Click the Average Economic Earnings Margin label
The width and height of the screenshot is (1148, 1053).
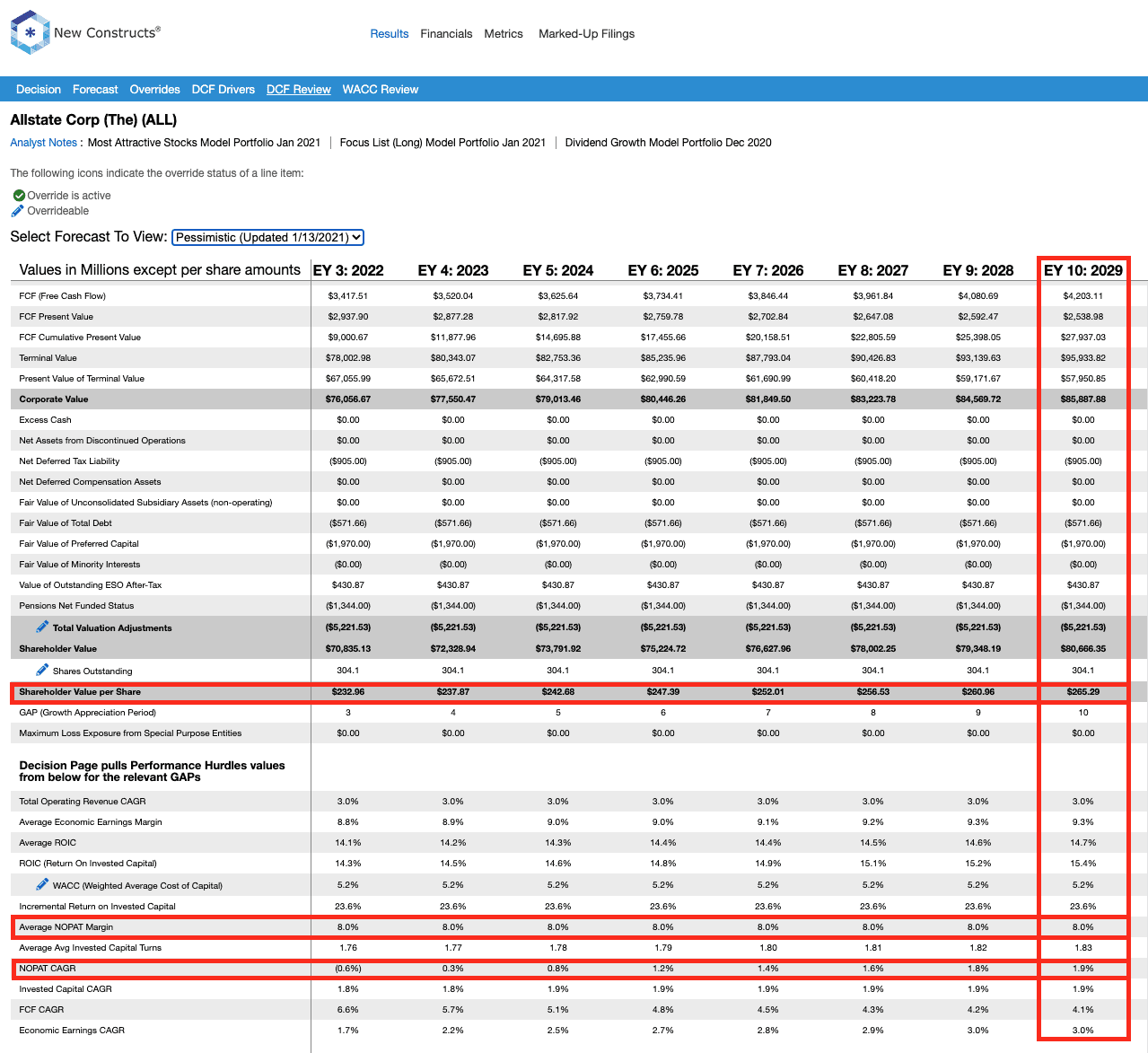pyautogui.click(x=91, y=822)
